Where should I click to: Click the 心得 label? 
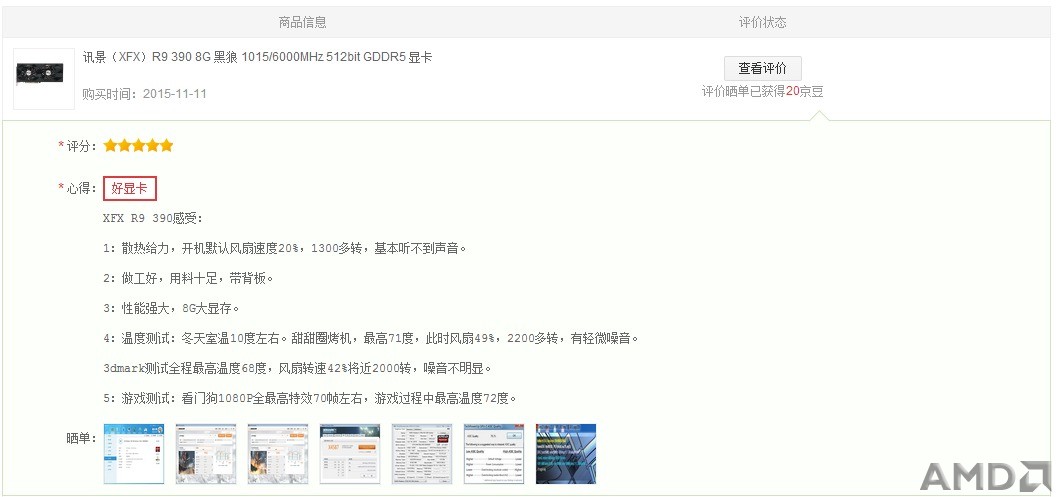(82, 189)
